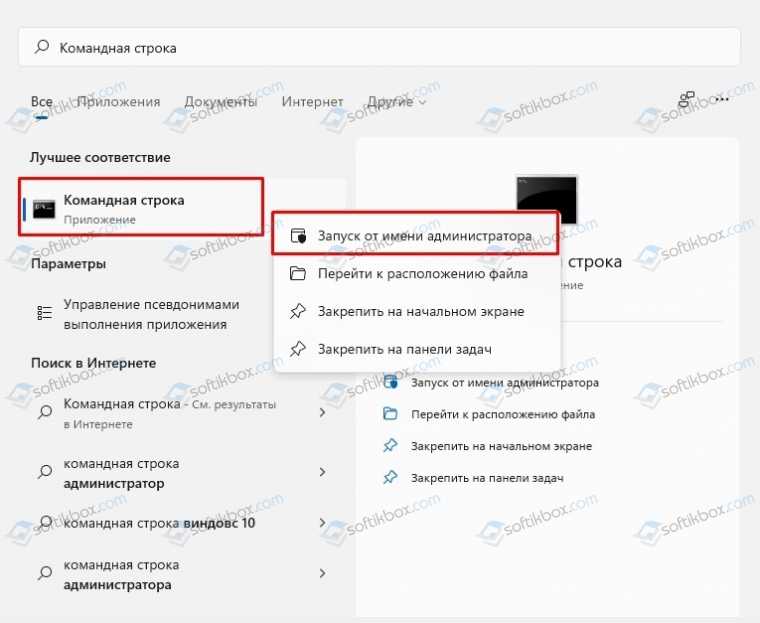Screen dimensions: 760x623
Task: Click the folder icon in context menu
Action: coord(298,273)
